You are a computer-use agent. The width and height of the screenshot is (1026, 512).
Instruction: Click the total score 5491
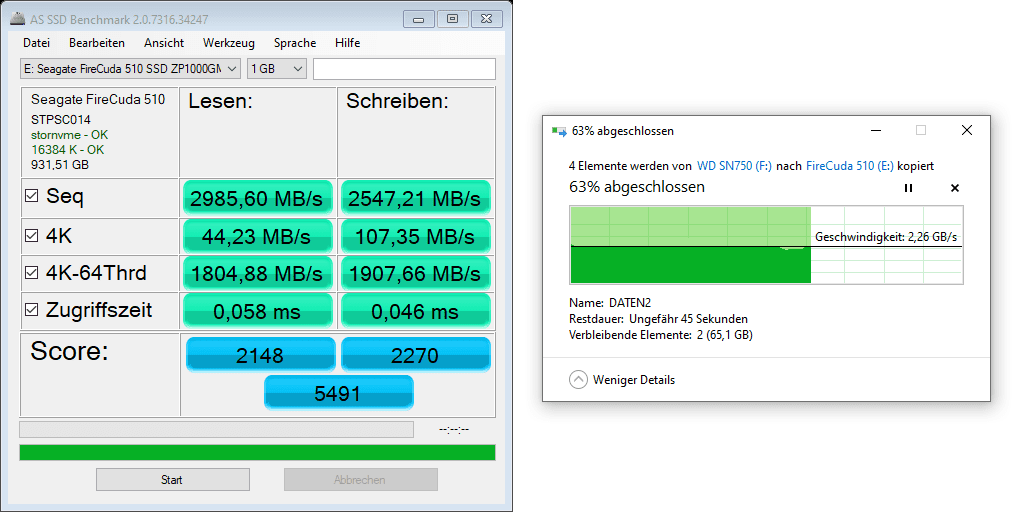click(338, 393)
